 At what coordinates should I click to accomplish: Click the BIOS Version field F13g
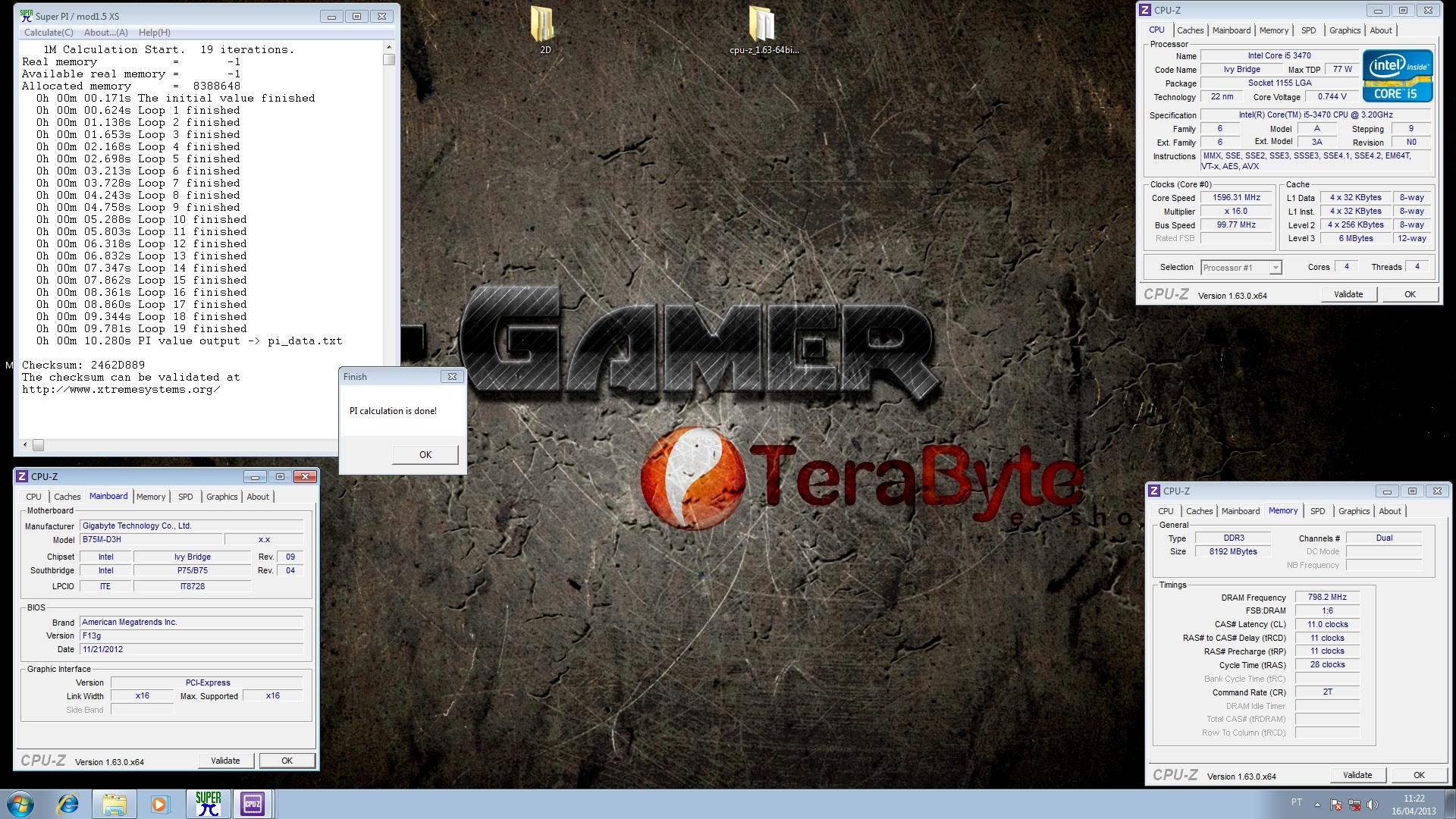click(191, 635)
